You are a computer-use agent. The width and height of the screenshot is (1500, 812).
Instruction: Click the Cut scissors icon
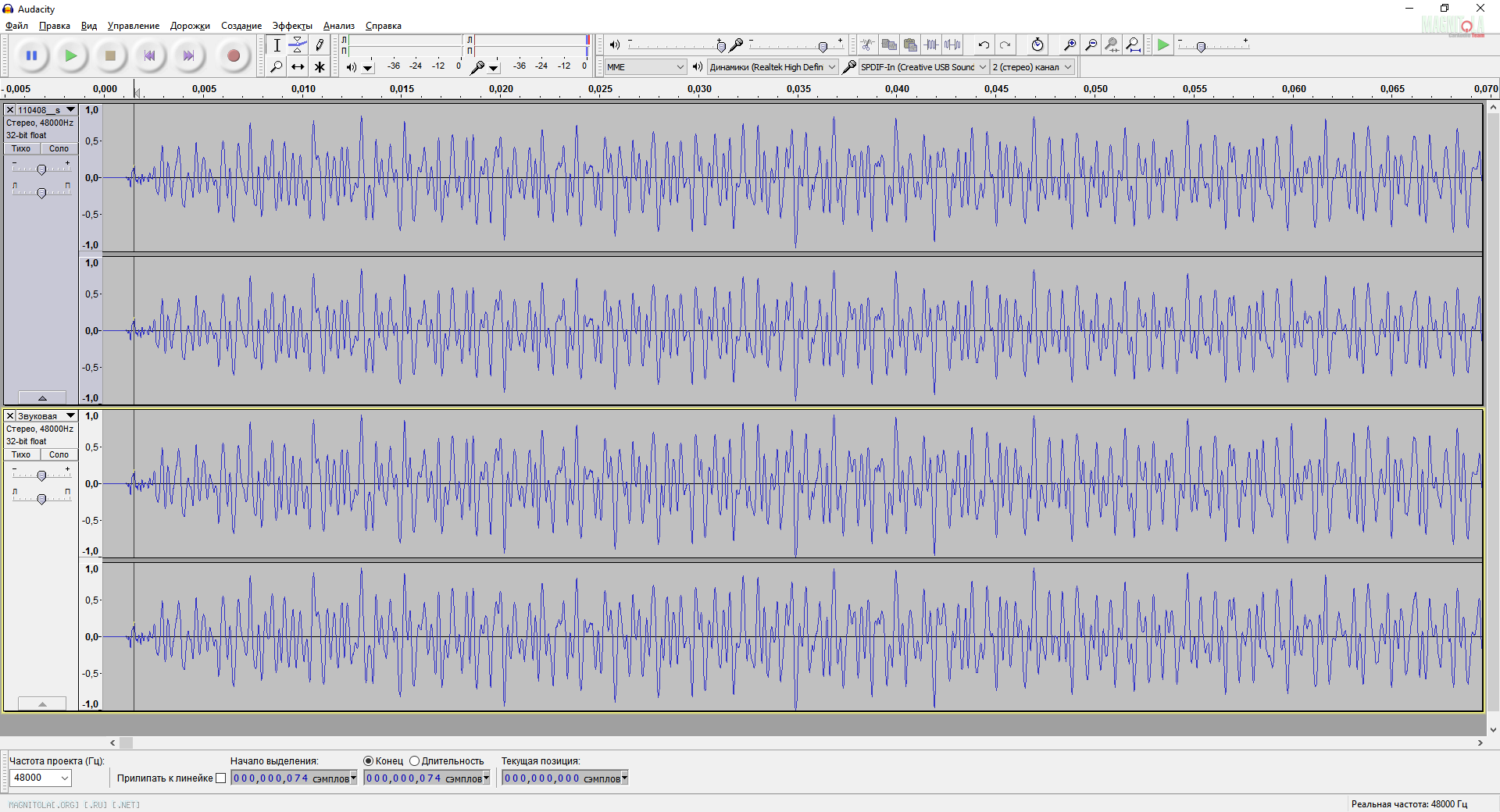click(868, 45)
